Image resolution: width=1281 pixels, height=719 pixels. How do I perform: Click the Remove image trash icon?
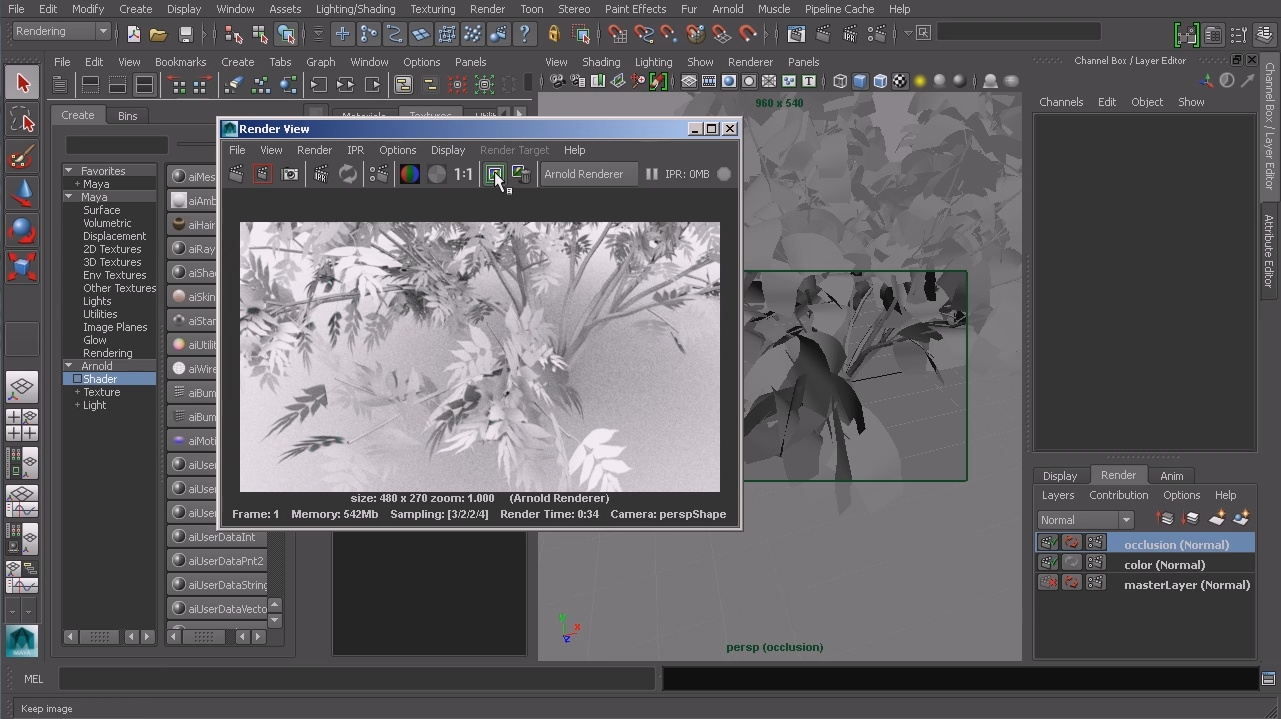(x=521, y=174)
